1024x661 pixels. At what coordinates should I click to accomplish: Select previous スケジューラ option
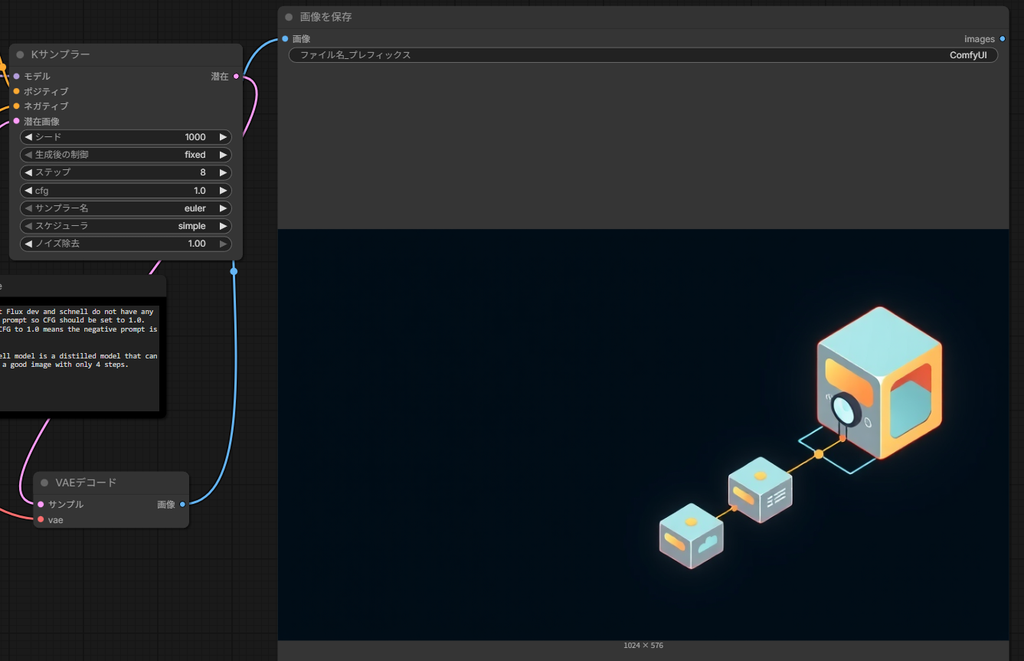coord(28,226)
